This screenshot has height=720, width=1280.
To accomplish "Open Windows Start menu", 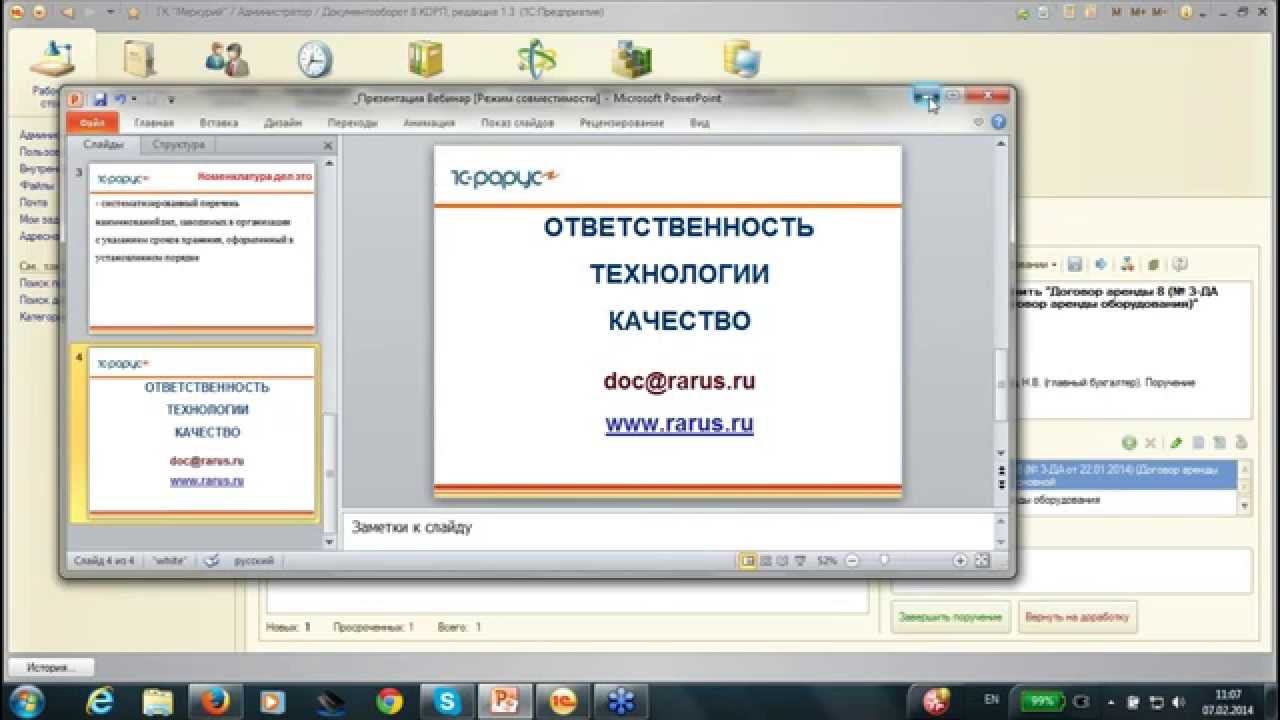I will click(x=26, y=700).
